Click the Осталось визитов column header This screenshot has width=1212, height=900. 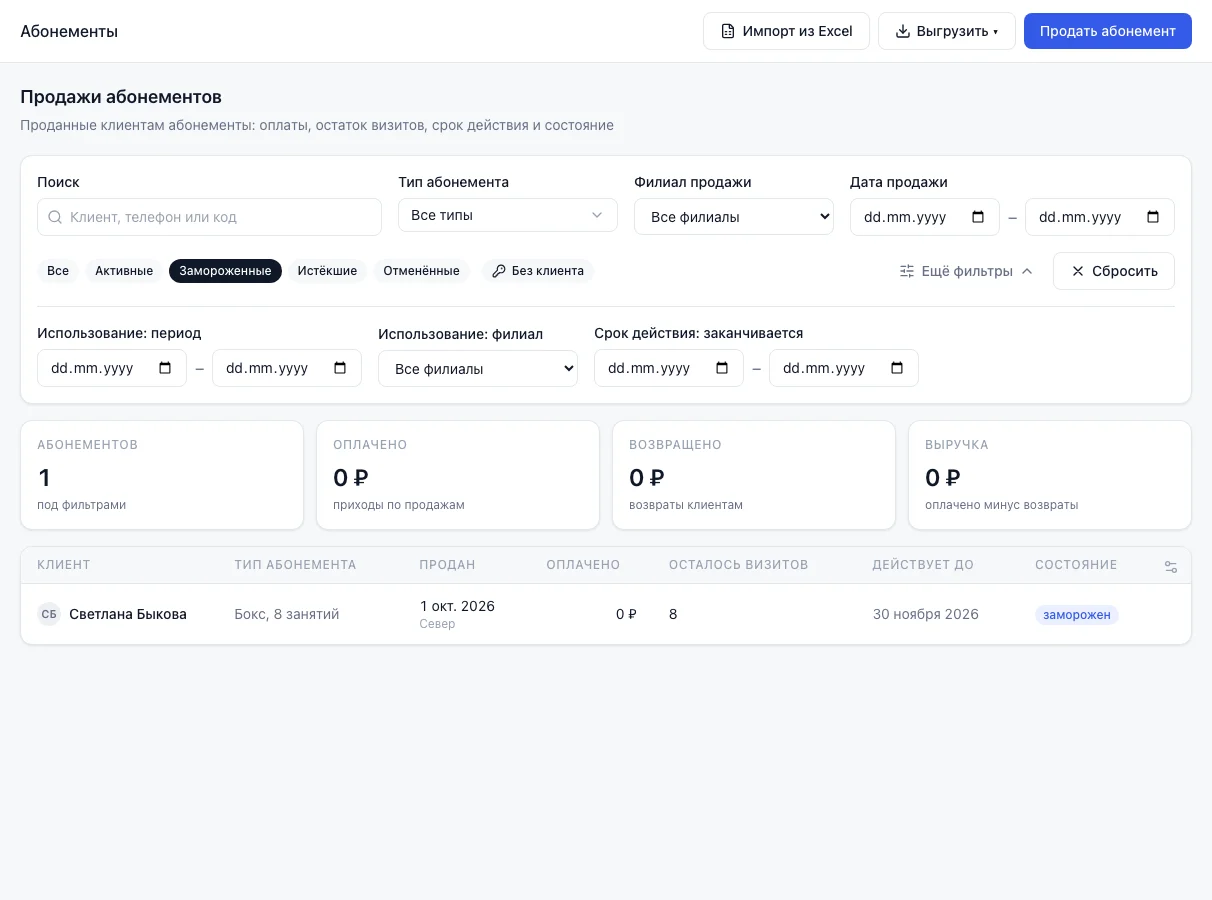[739, 565]
